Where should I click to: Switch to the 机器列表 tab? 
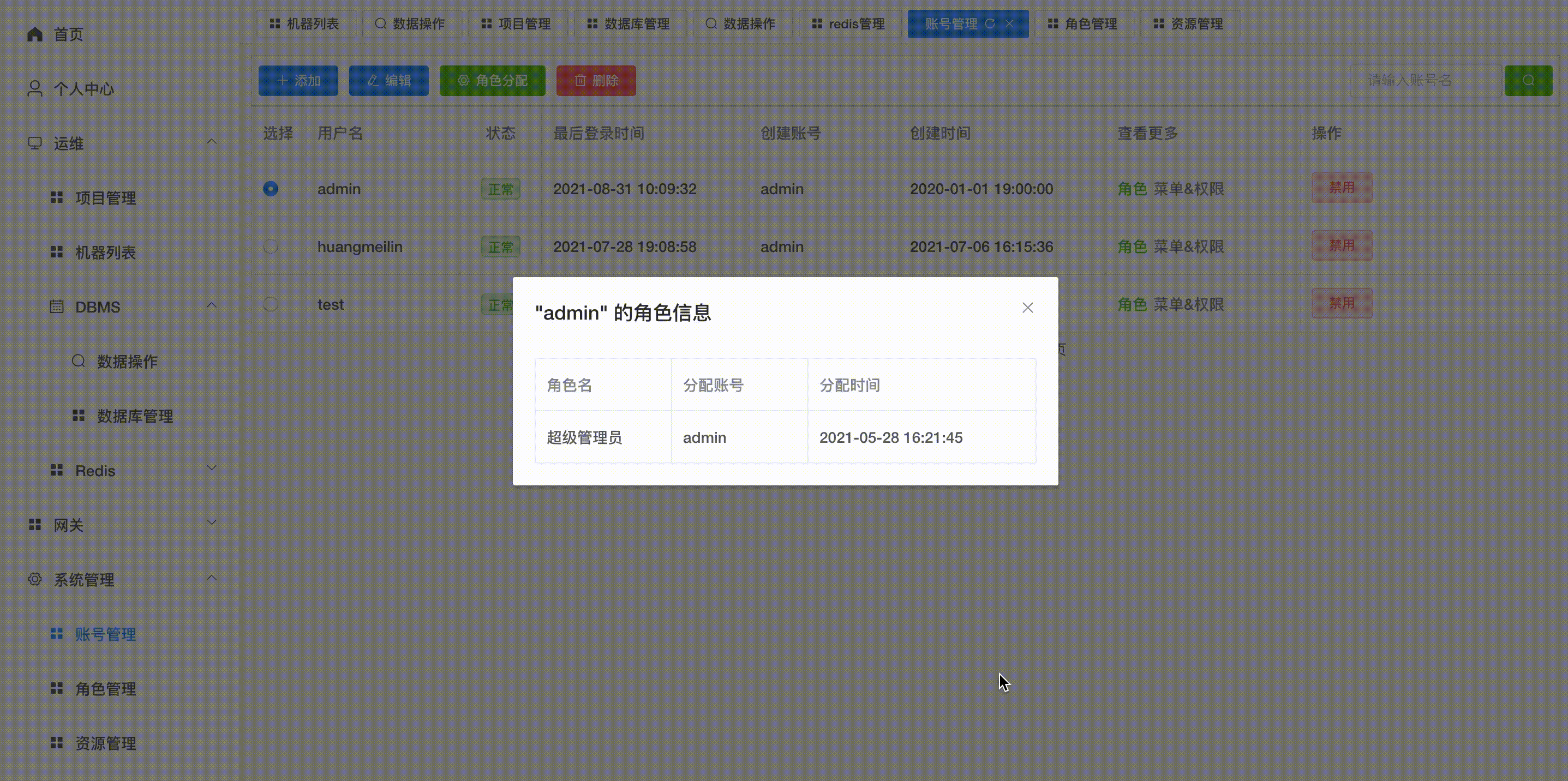coord(306,23)
